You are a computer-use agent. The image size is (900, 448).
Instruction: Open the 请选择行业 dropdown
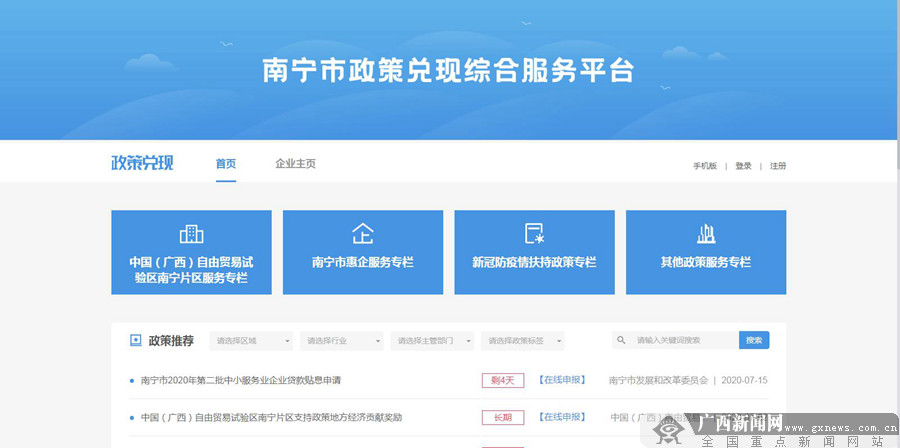(342, 341)
